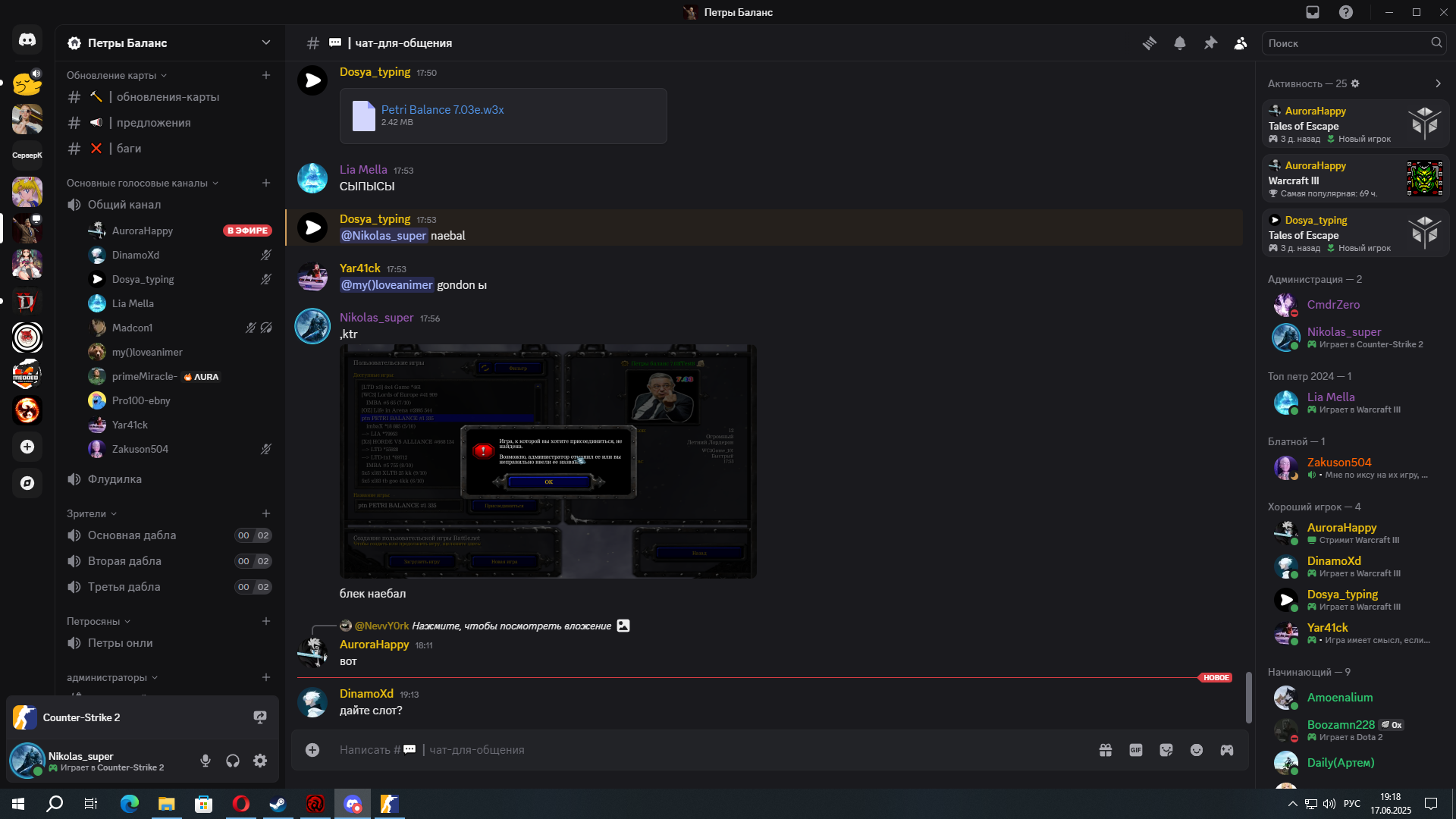Open Steam from the taskbar
This screenshot has height=819, width=1456.
click(278, 804)
